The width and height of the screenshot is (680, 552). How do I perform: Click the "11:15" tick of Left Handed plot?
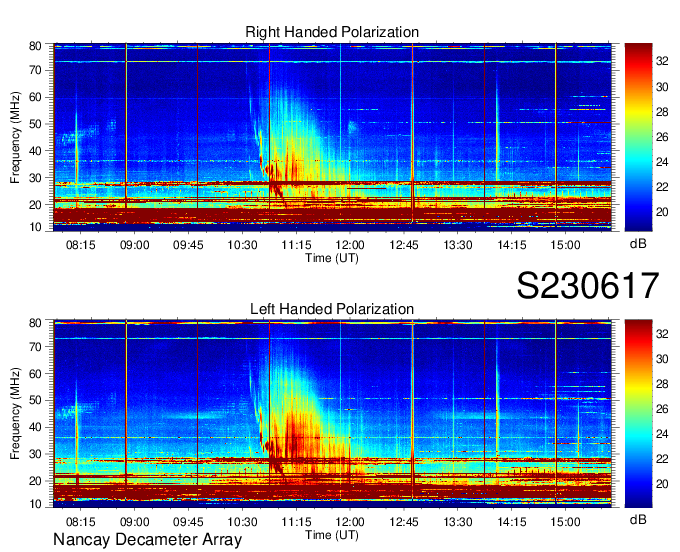coord(296,522)
